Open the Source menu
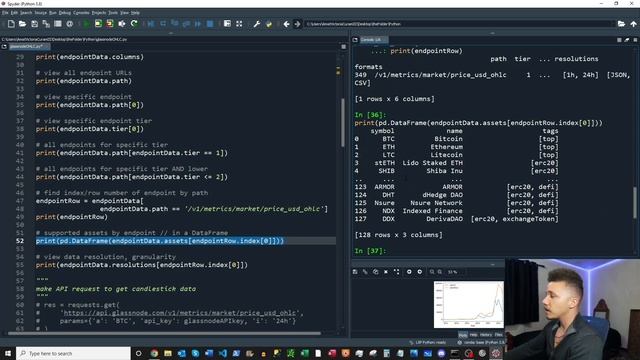Image resolution: width=640 pixels, height=360 pixels. pyautogui.click(x=40, y=13)
